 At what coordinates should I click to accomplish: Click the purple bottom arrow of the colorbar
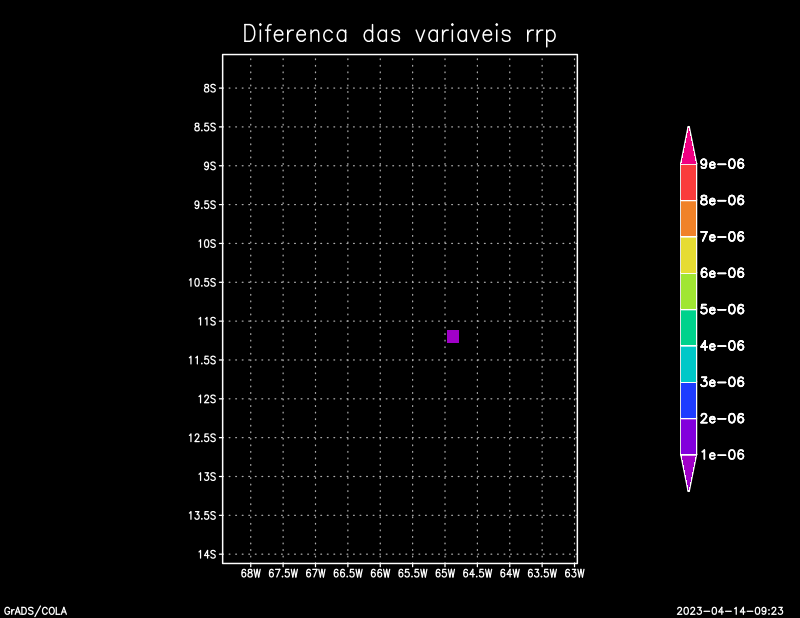click(x=688, y=471)
